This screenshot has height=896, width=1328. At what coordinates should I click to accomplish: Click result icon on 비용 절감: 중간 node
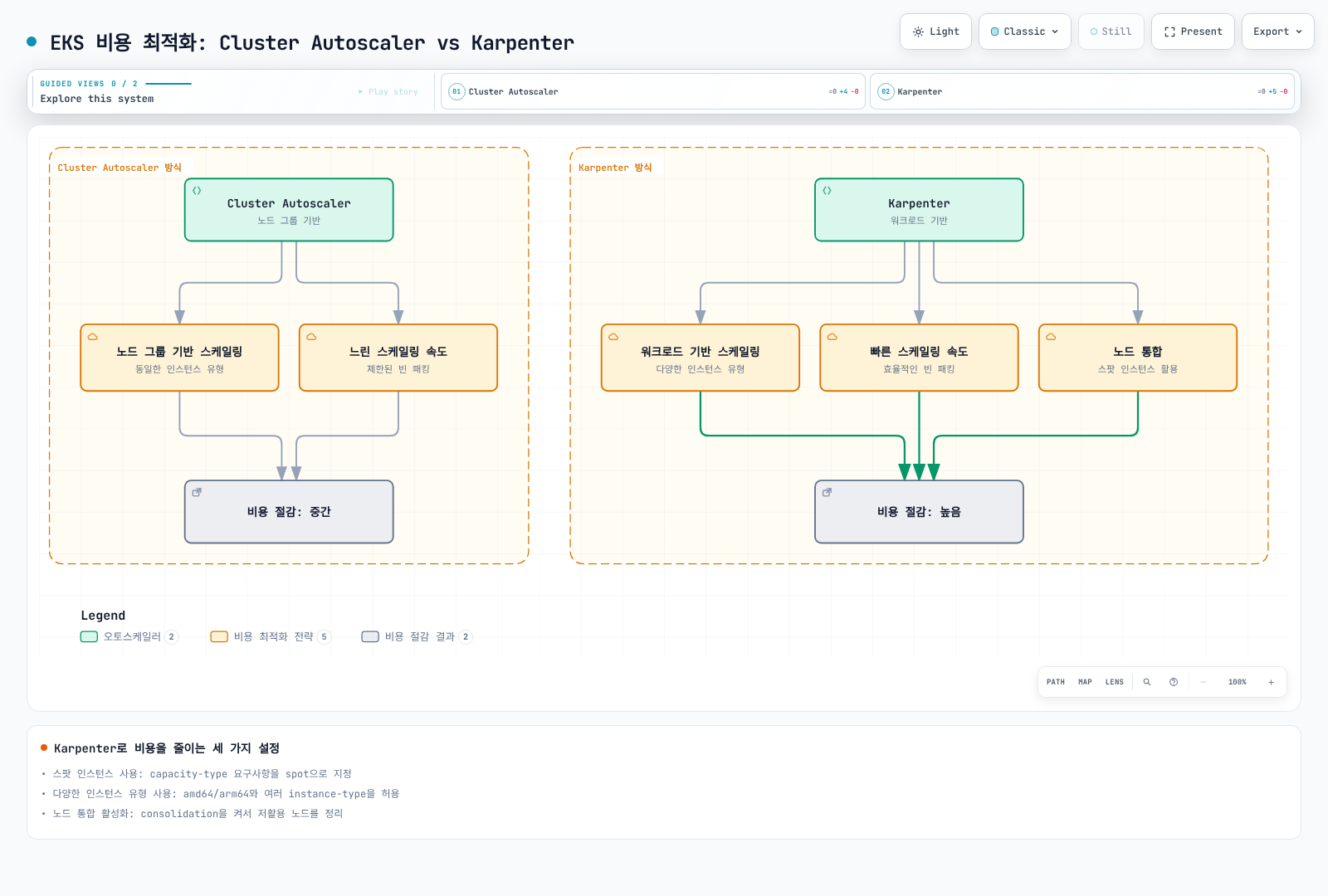point(197,493)
